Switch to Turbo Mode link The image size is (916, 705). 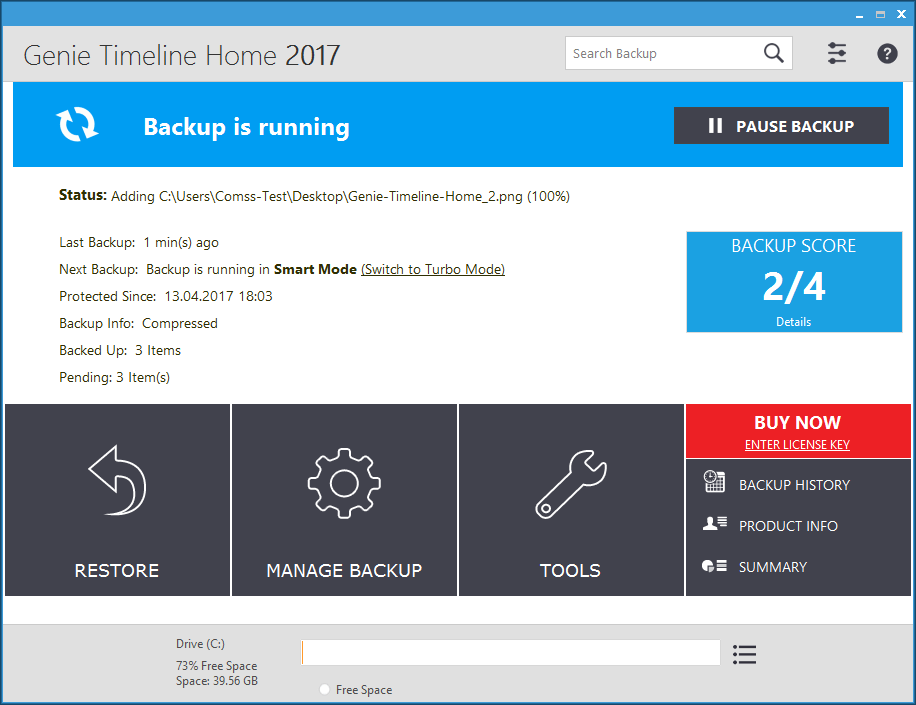tap(433, 269)
